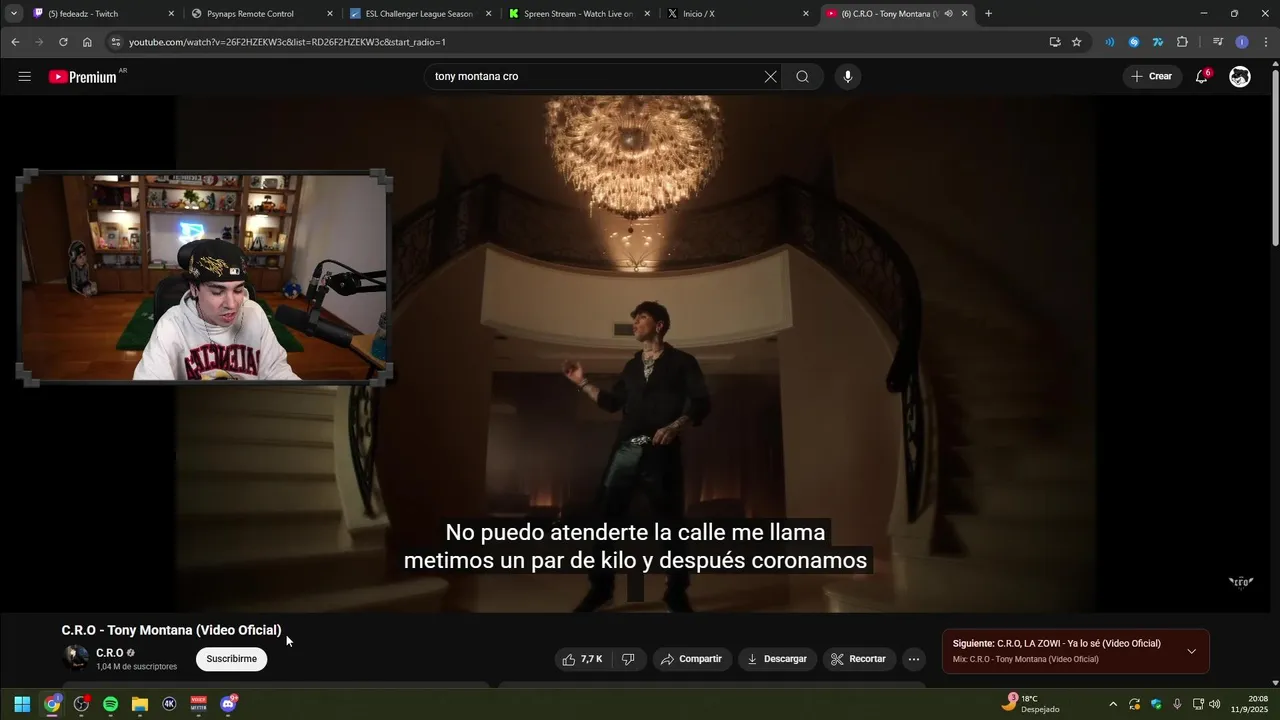Open the media control music-note icon
The width and height of the screenshot is (1280, 720).
pyautogui.click(x=1217, y=42)
